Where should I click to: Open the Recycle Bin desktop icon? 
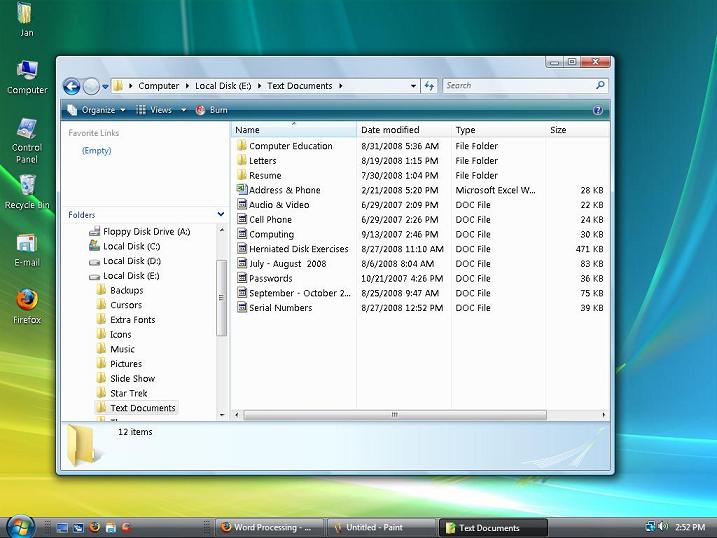click(27, 187)
